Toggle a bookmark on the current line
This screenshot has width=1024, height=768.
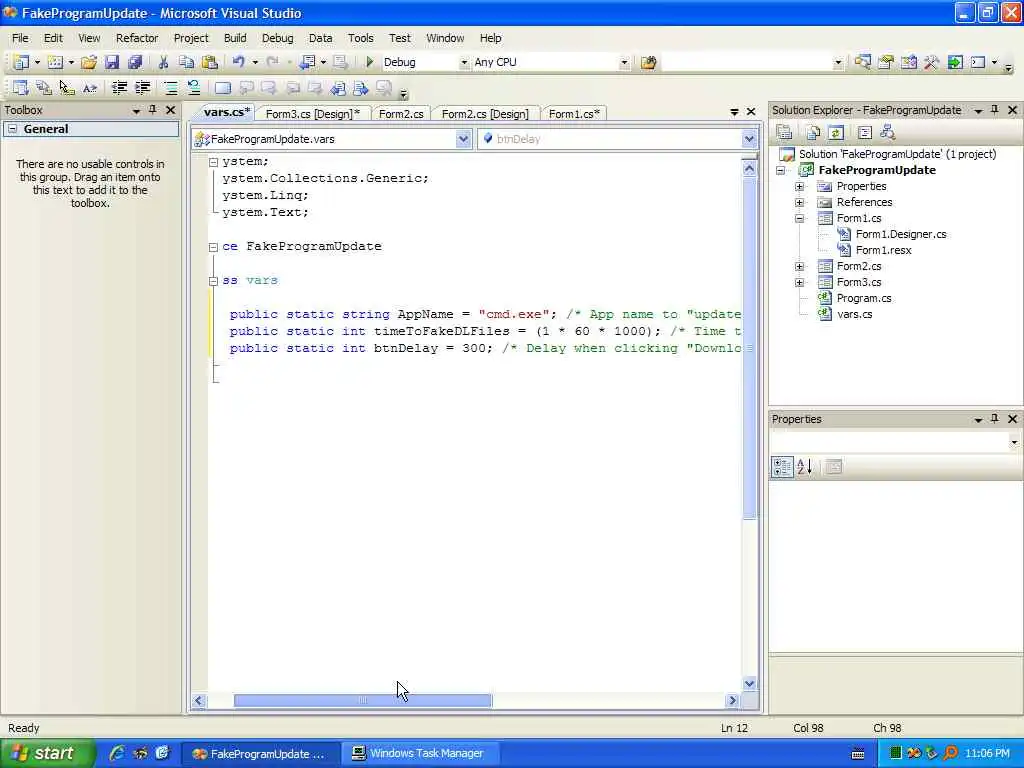[223, 88]
